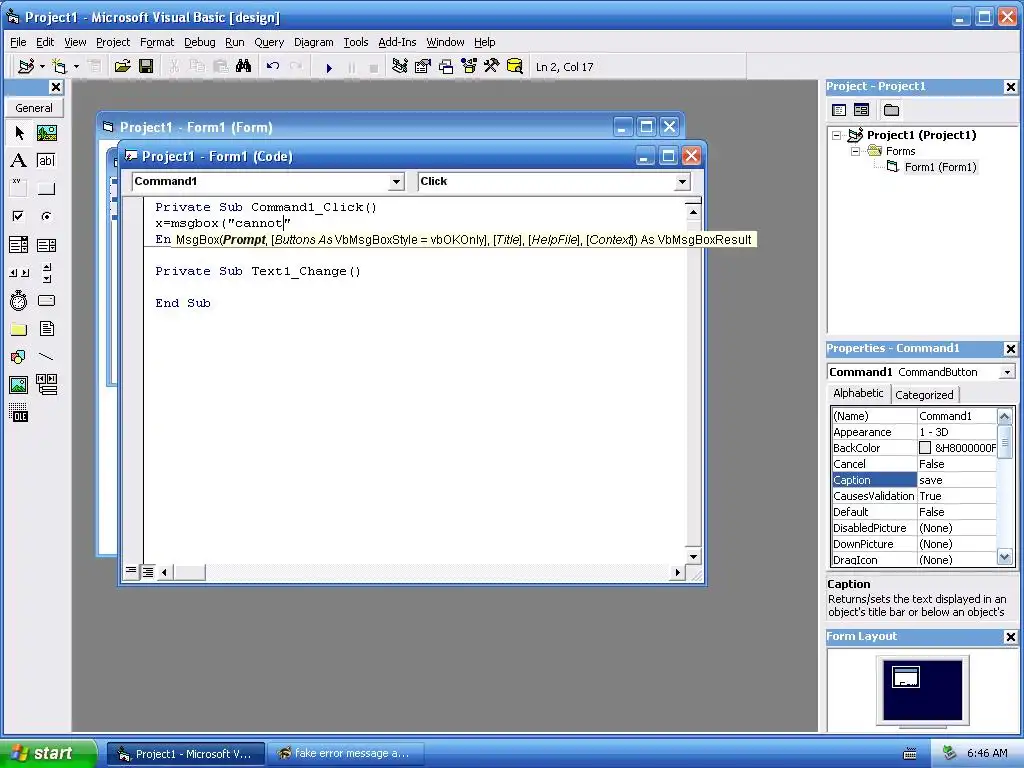Open the Click procedure dropdown
The width and height of the screenshot is (1024, 768).
[682, 182]
